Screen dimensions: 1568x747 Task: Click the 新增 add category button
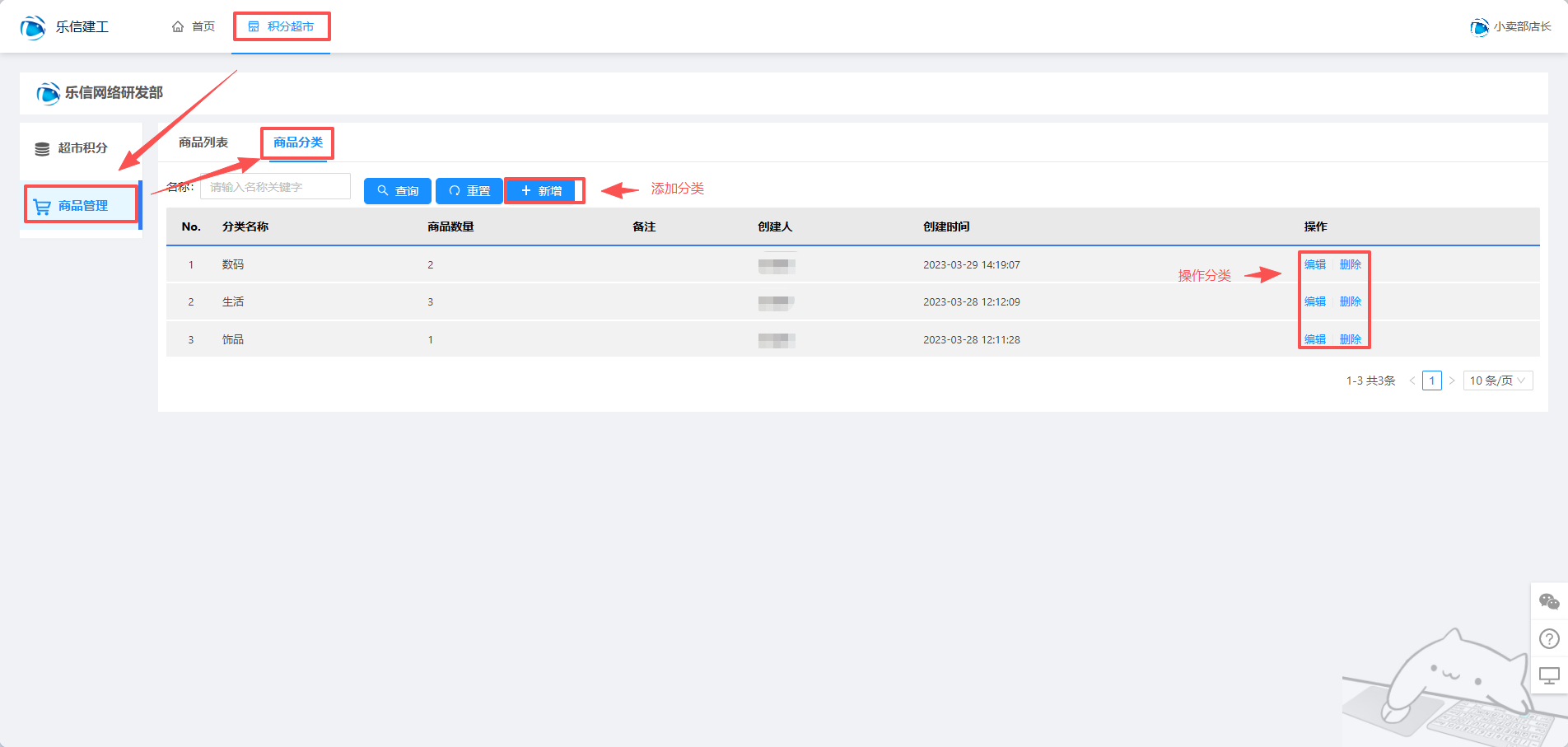[543, 191]
